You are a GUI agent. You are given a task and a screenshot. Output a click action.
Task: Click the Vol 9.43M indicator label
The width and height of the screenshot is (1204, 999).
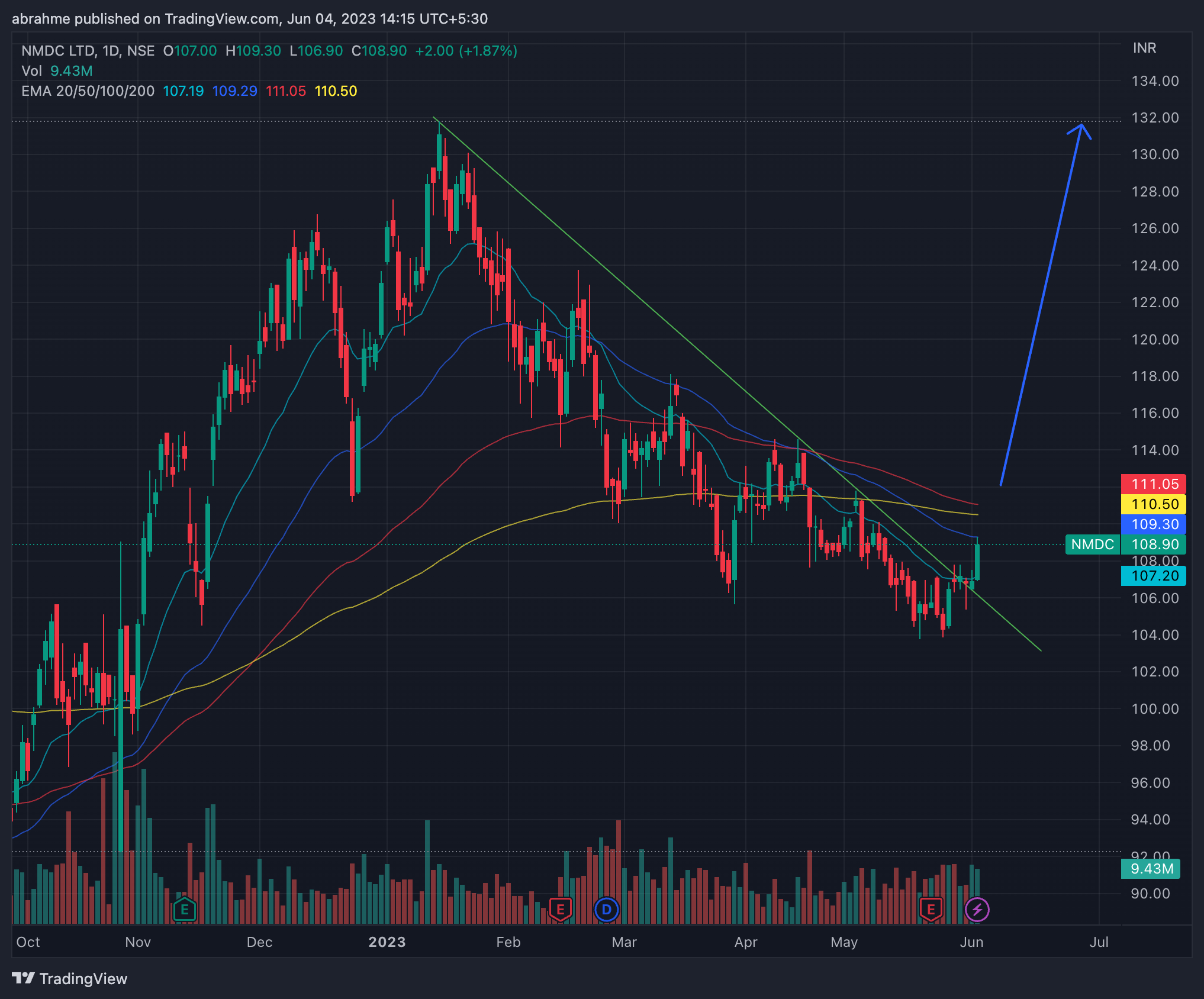[x=57, y=71]
